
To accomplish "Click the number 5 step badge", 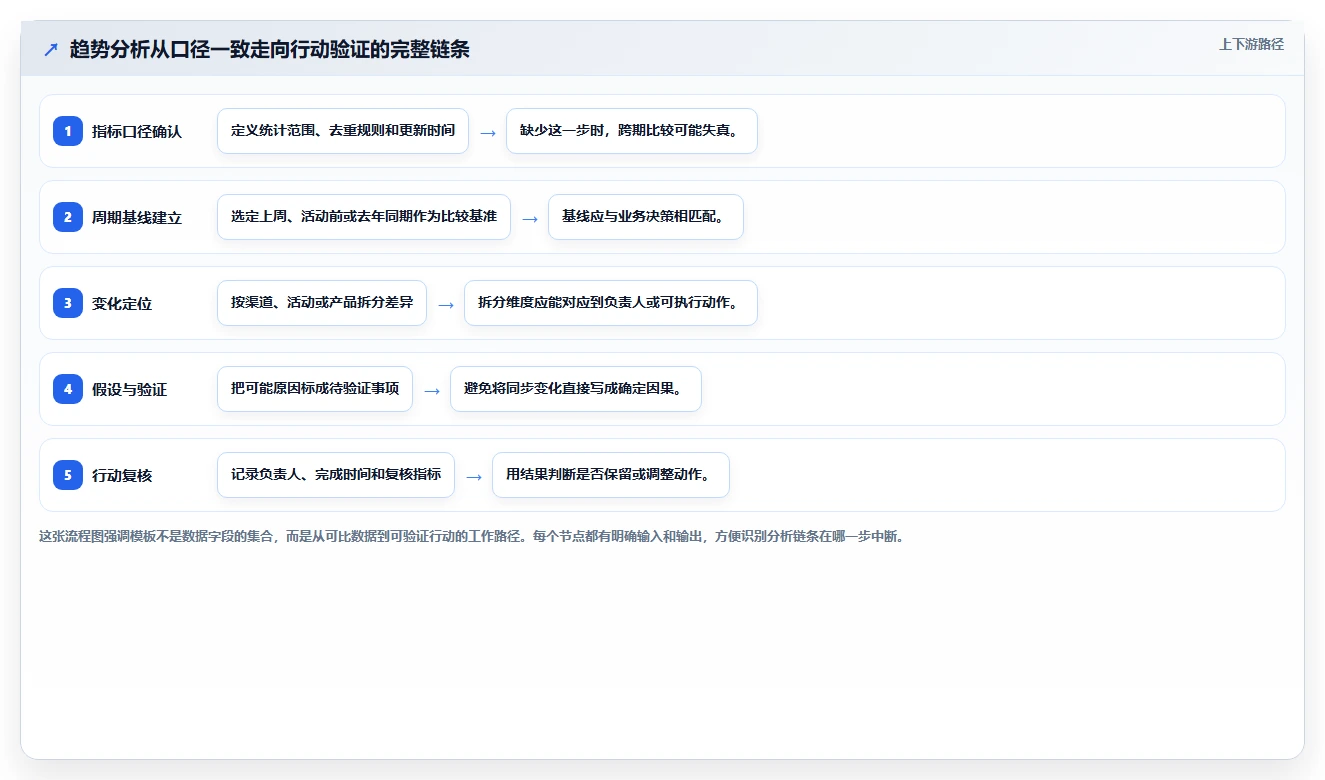I will (68, 475).
